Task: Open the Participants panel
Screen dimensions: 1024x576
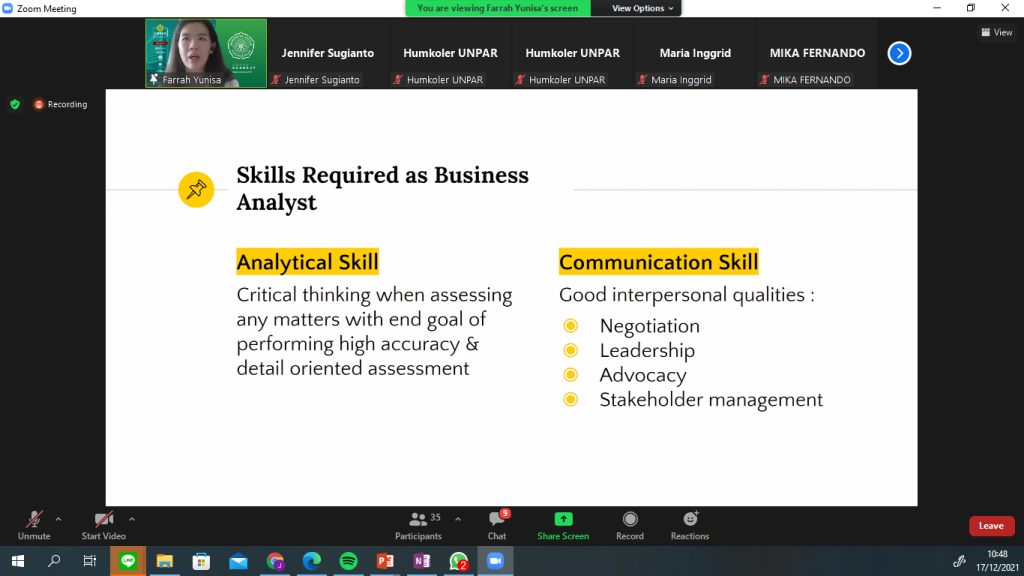Action: click(418, 524)
